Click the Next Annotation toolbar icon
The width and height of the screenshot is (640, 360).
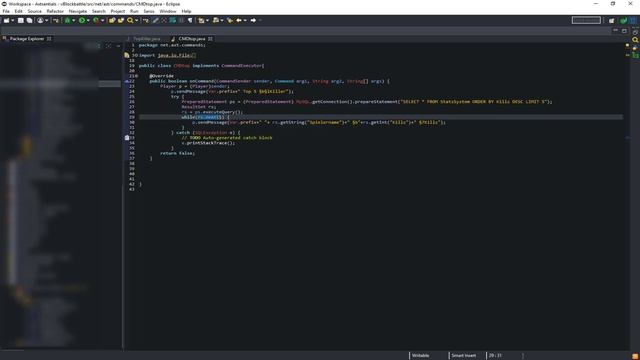(201, 20)
